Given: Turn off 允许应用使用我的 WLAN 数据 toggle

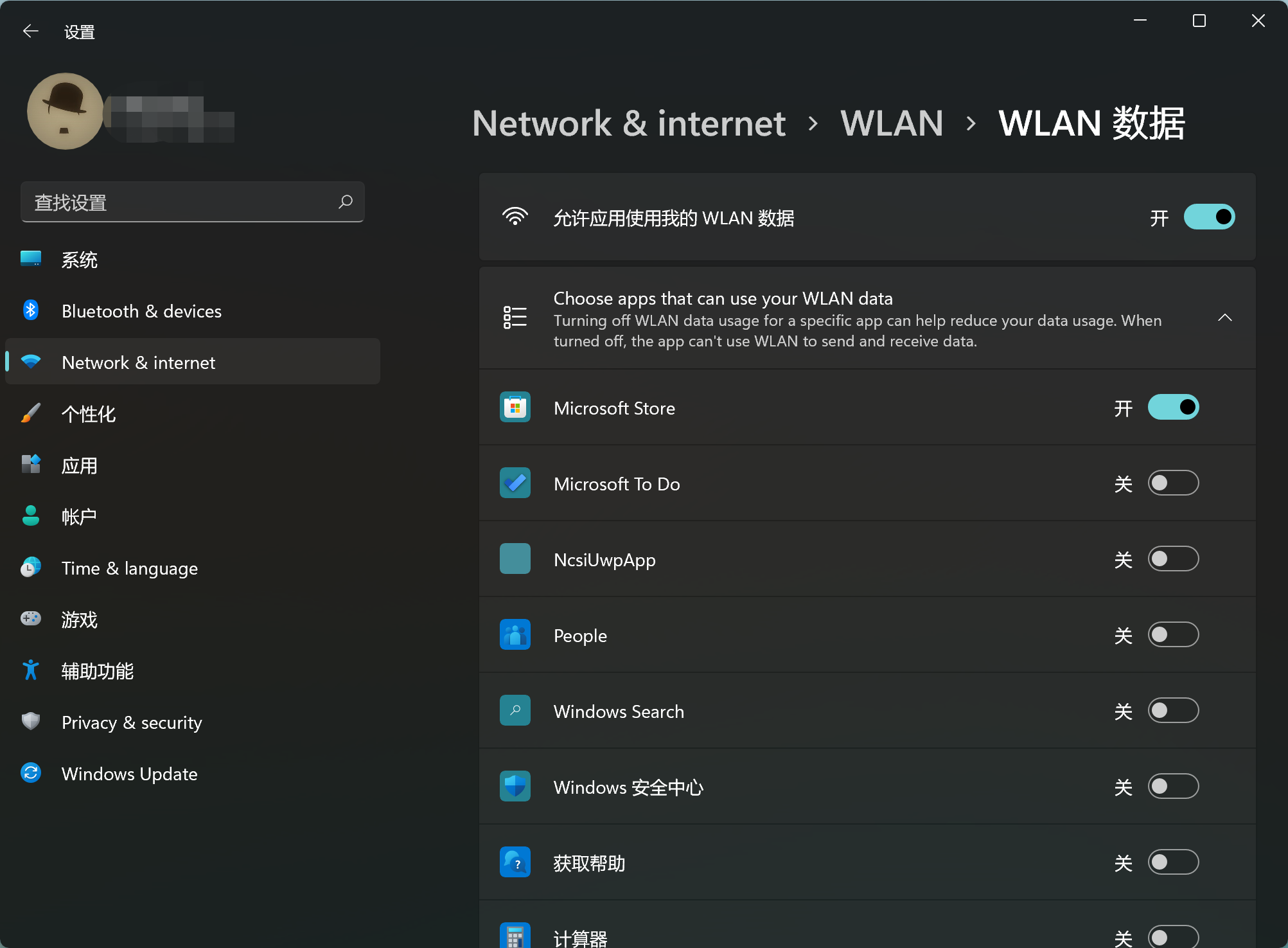Looking at the screenshot, I should point(1209,217).
